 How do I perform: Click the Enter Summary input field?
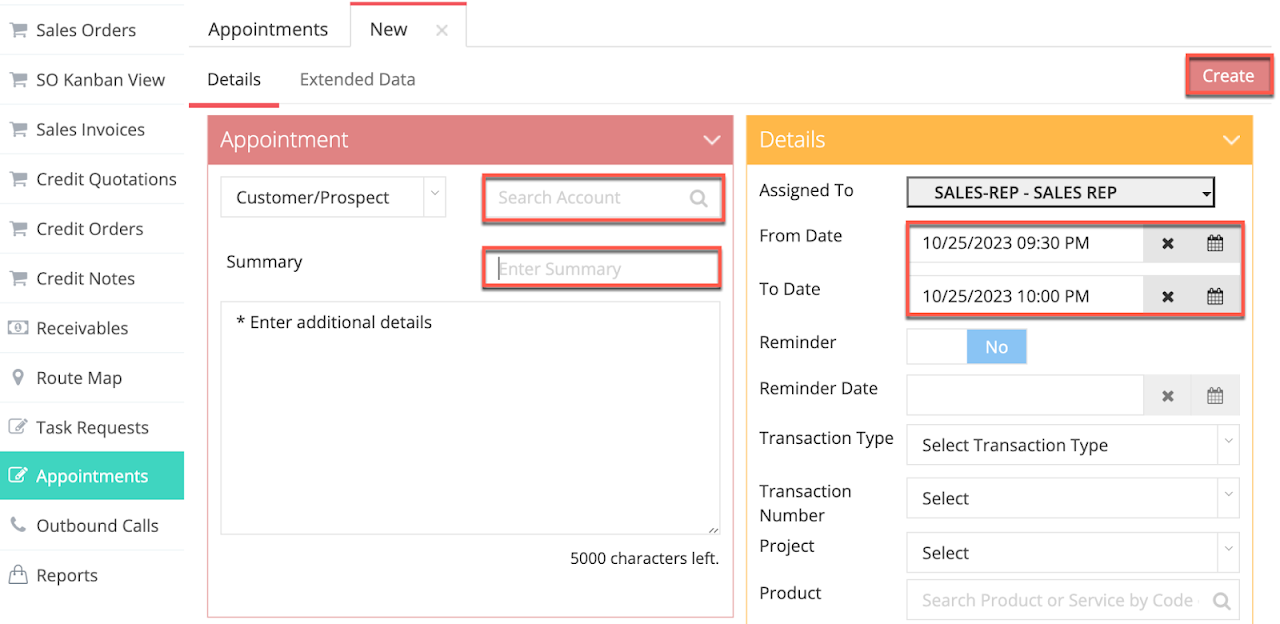[x=601, y=269]
